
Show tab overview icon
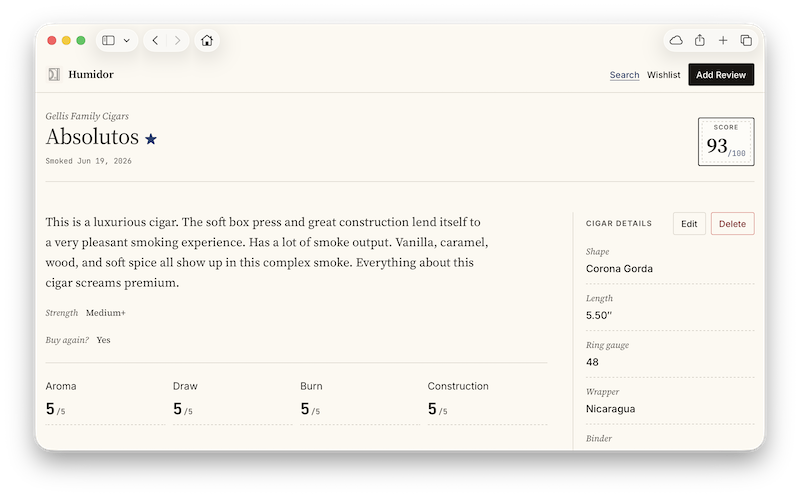point(746,40)
